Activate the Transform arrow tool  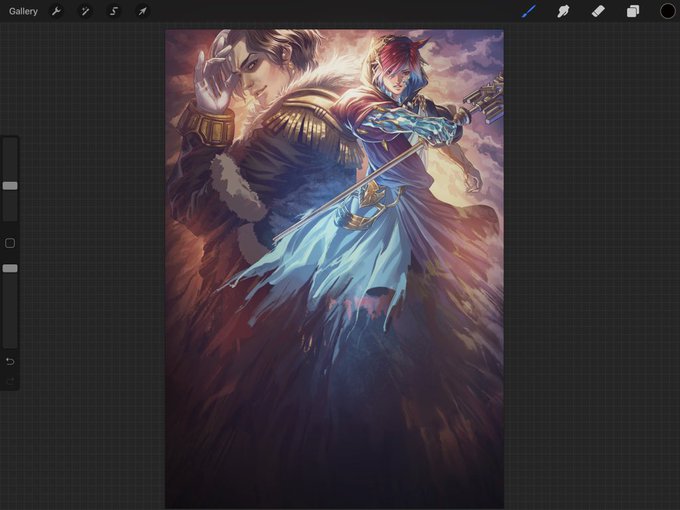click(142, 11)
